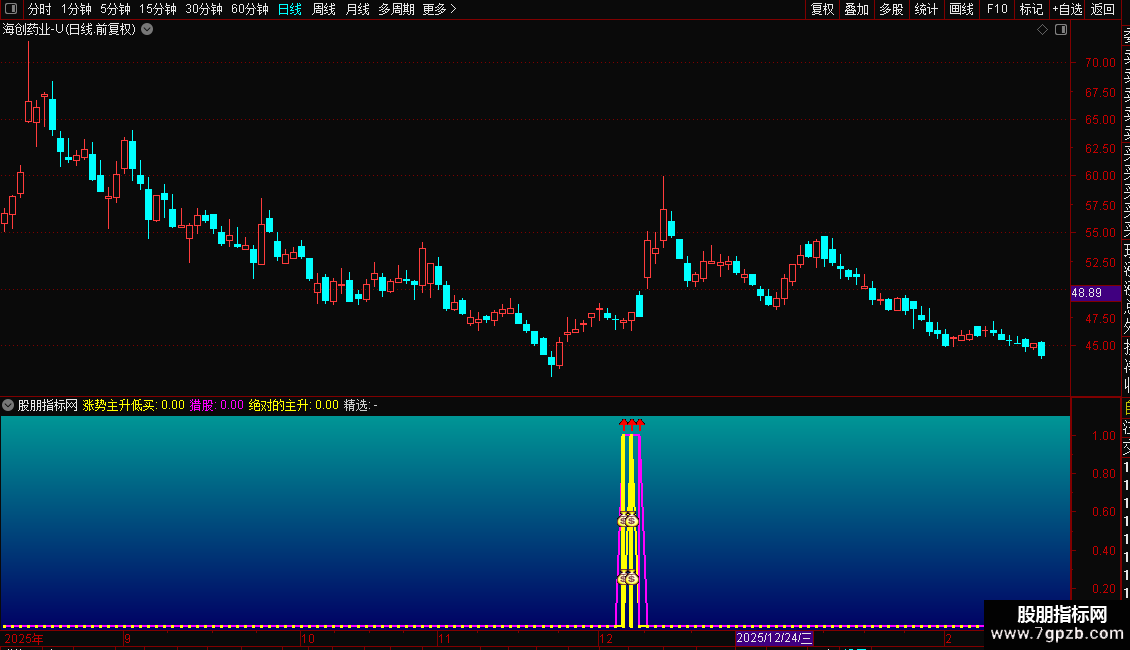
Task: Add stock with +自选 button
Action: point(1067,9)
